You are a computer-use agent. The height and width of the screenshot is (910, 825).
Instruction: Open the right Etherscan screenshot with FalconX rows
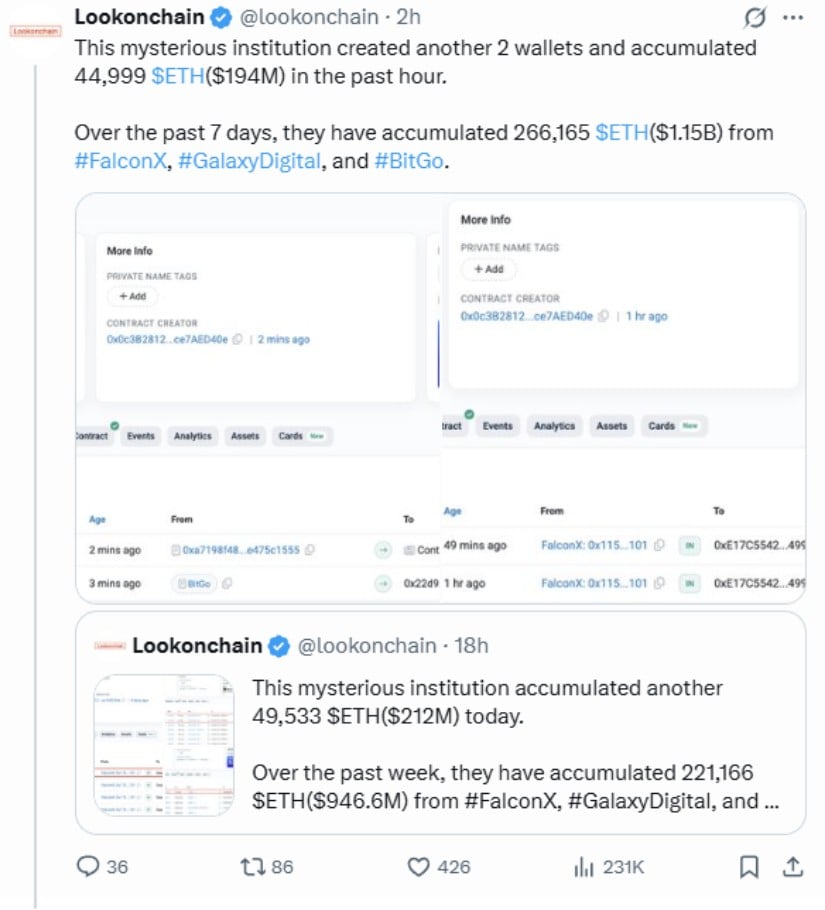click(x=623, y=399)
